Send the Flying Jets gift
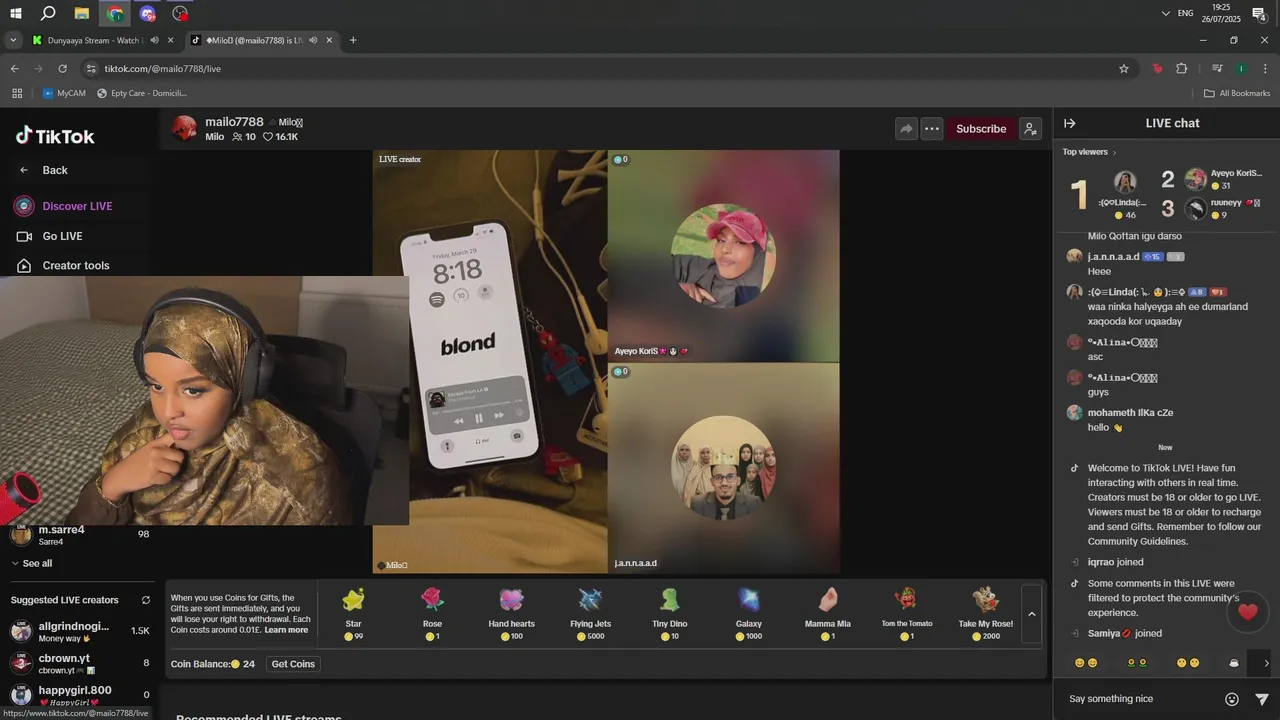This screenshot has height=720, width=1280. (590, 613)
